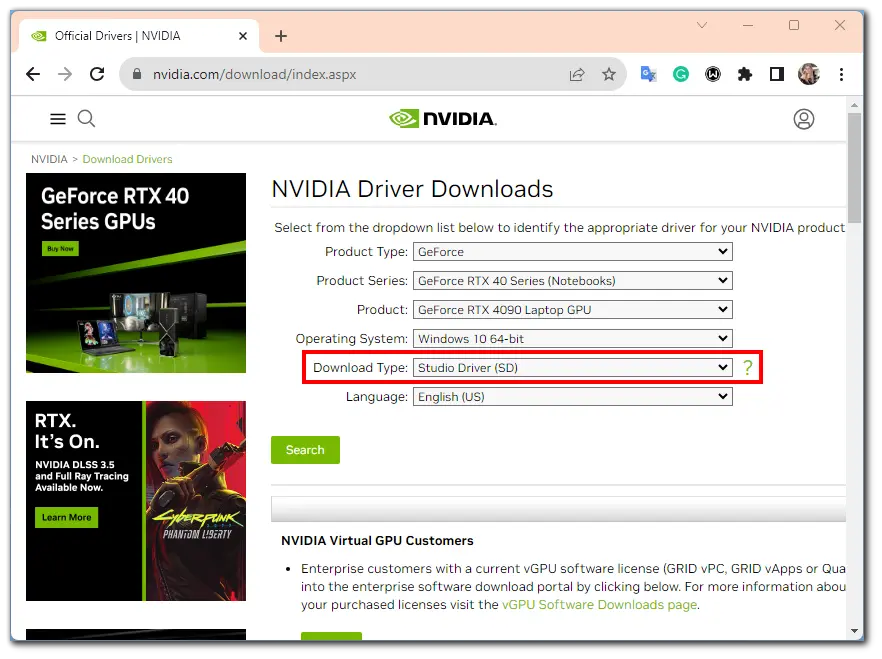The image size is (882, 659).
Task: Click the NVIDIA logo
Action: point(443,119)
